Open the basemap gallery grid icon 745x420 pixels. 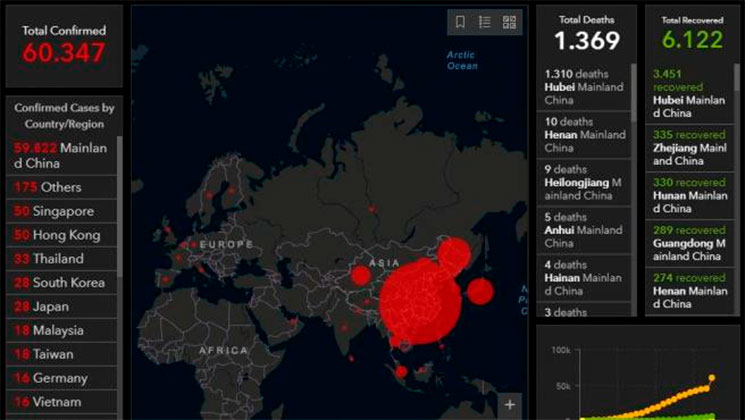[510, 22]
